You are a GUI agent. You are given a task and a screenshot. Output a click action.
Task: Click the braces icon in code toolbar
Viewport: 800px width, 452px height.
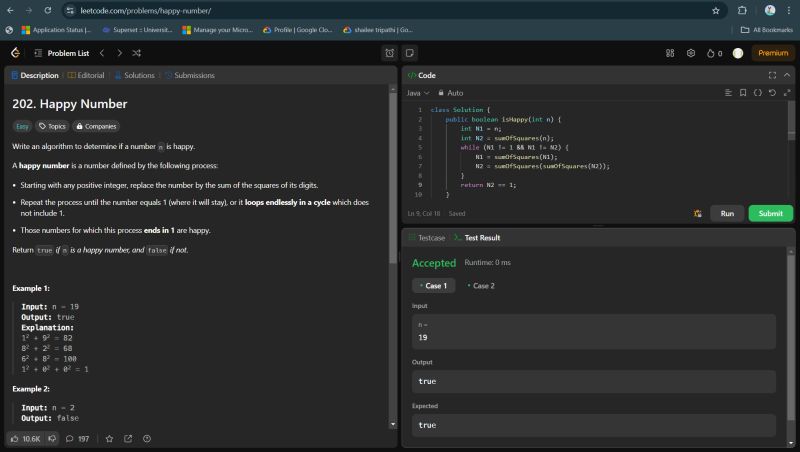[758, 93]
